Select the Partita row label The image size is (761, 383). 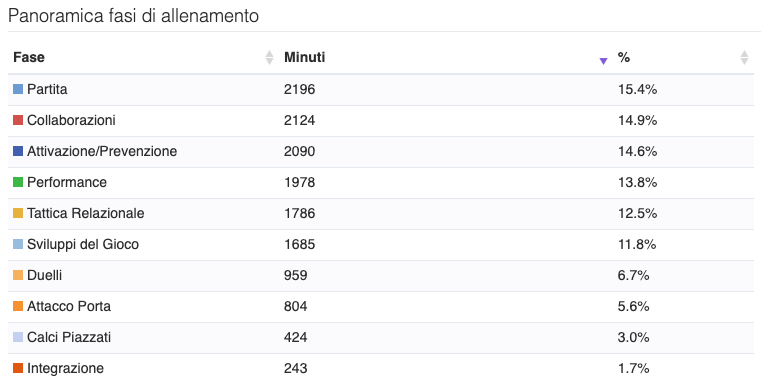(x=47, y=89)
